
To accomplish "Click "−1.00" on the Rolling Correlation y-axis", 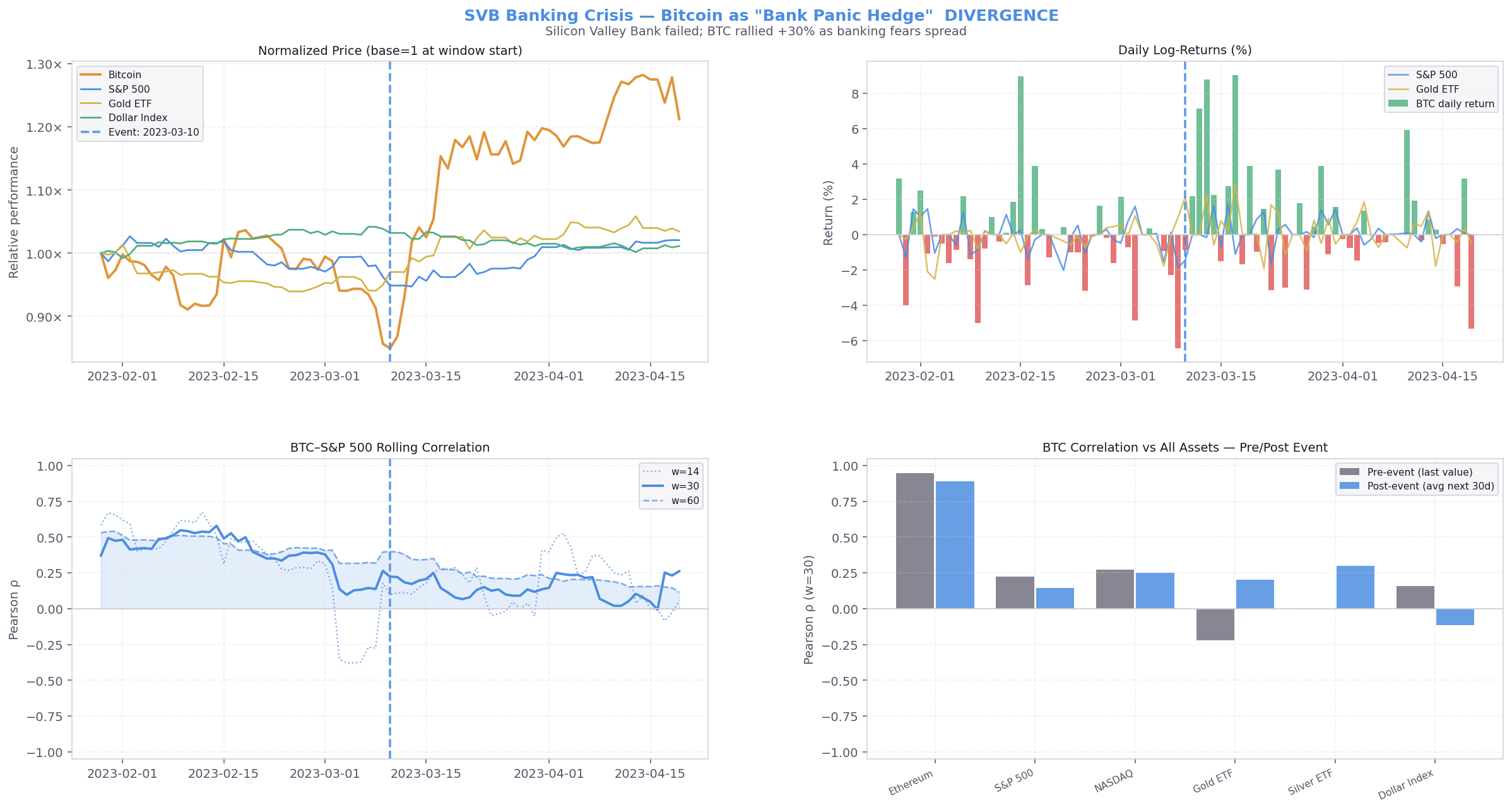I will (45, 753).
